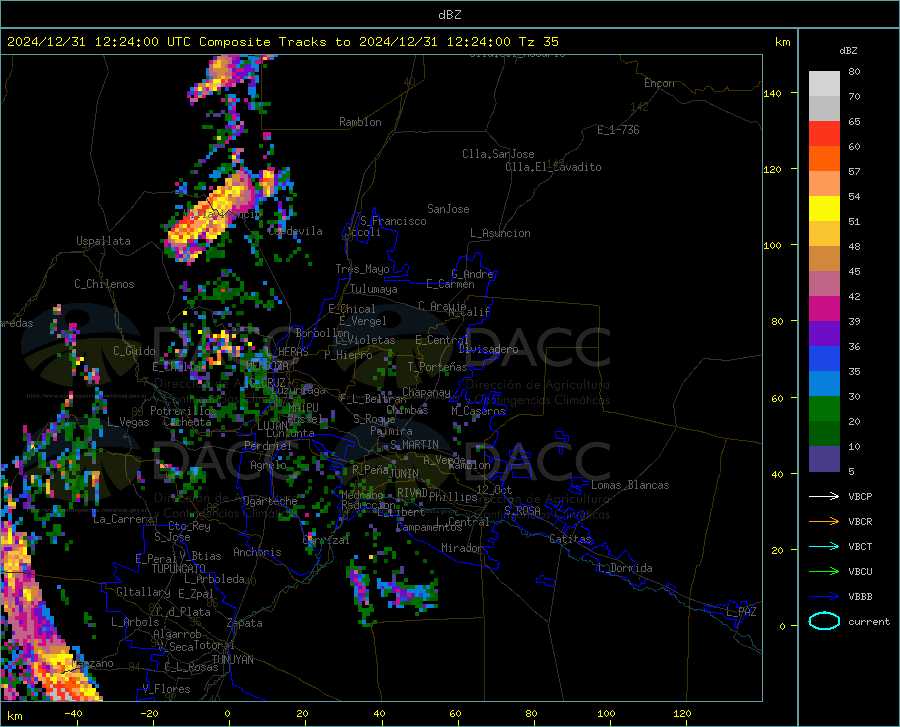Click the 'Tulumaya' map label

pos(374,289)
